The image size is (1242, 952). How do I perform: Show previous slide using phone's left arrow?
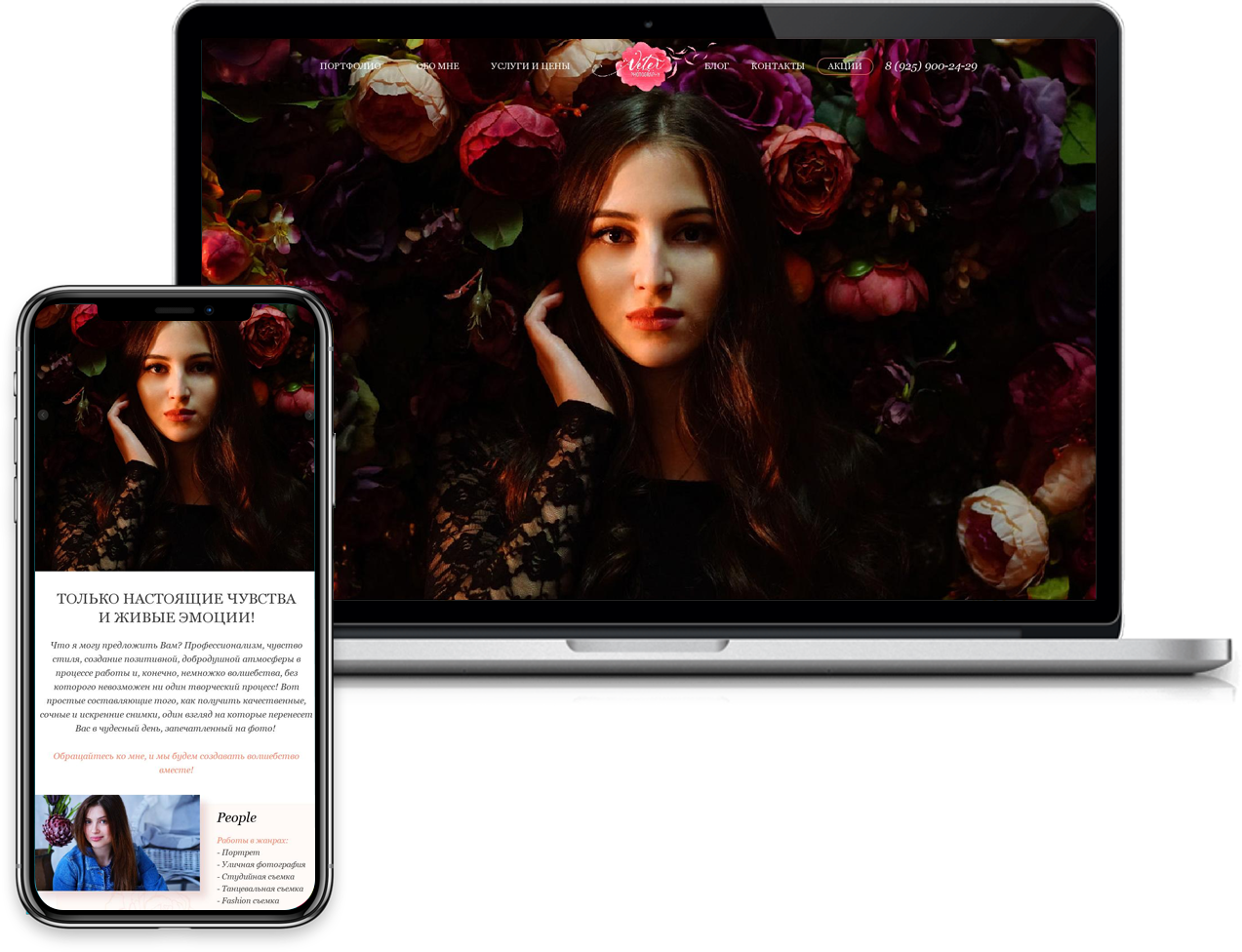pos(43,415)
